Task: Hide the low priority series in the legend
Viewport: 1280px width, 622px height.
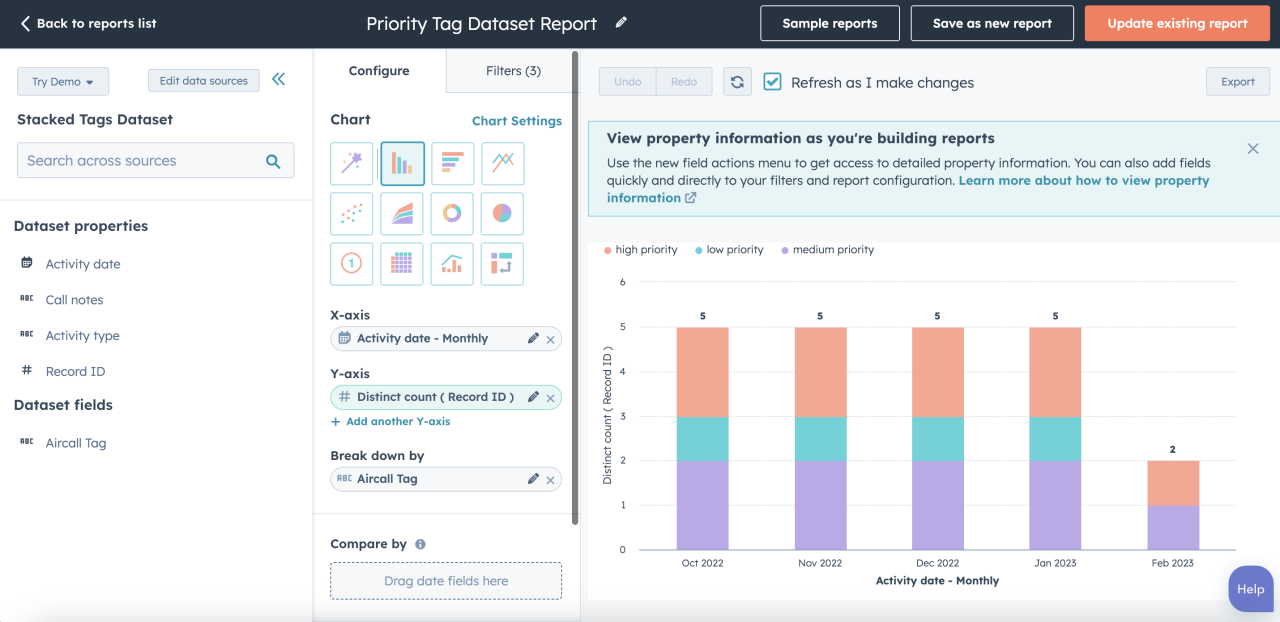Action: 729,249
